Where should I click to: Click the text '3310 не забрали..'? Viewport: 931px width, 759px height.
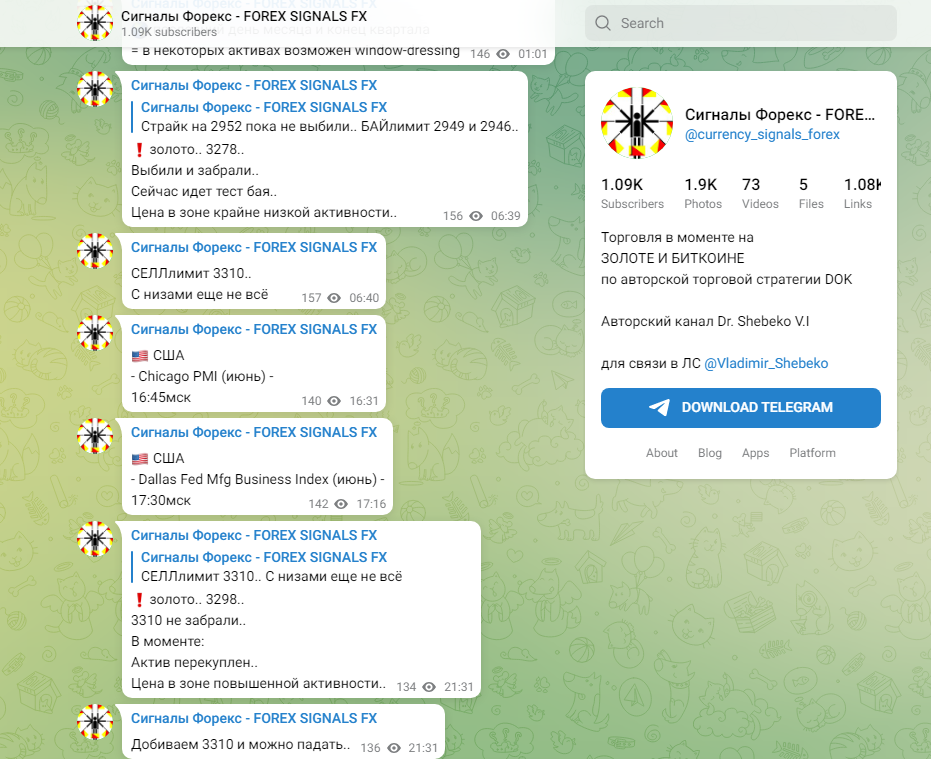click(188, 621)
